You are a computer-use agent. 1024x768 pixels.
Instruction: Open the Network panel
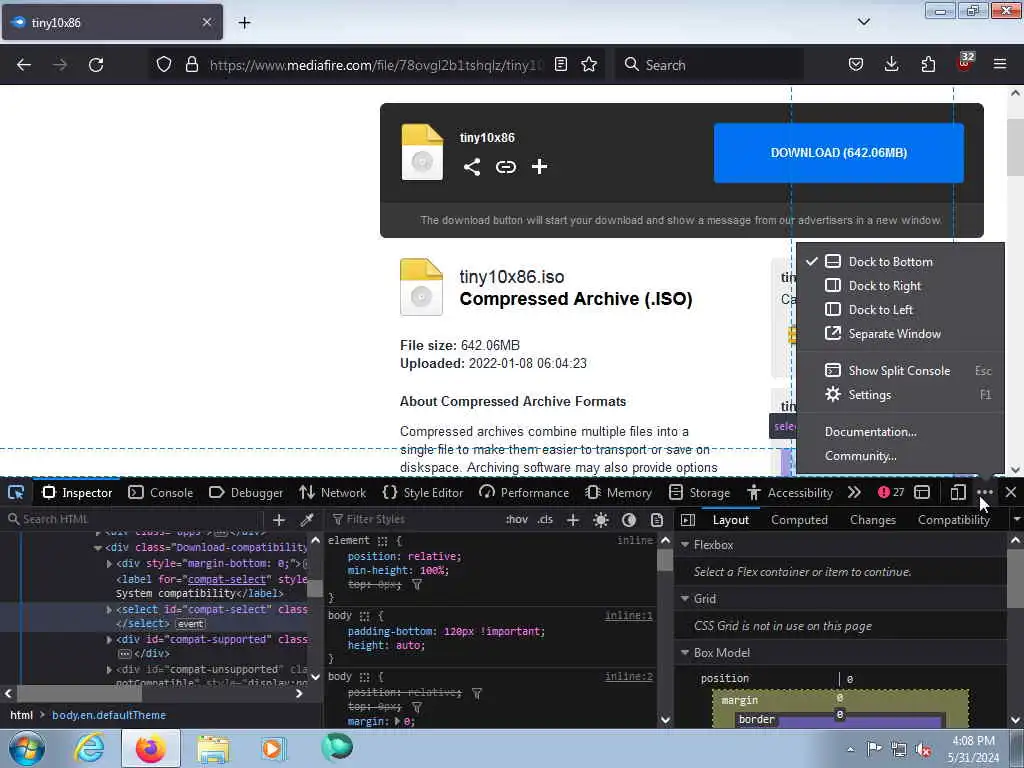point(332,492)
